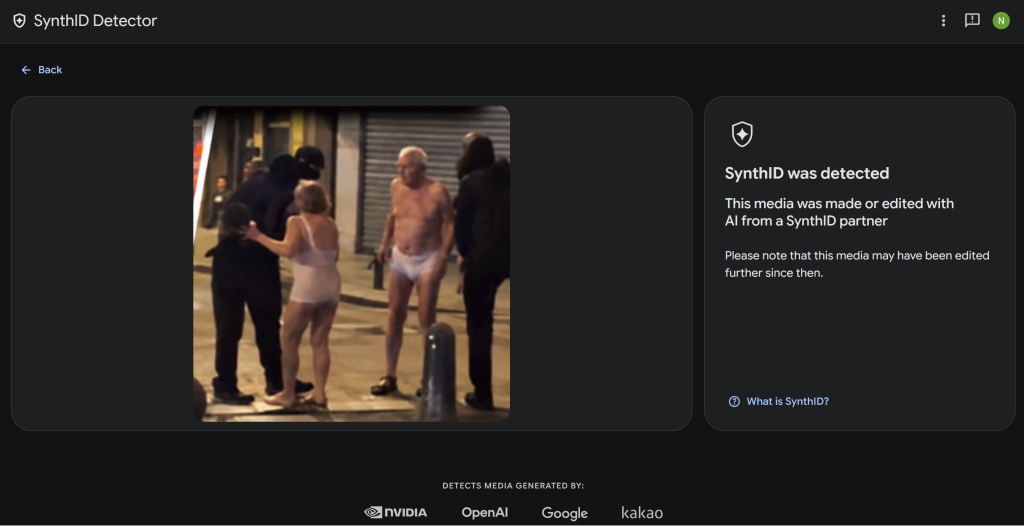Go back using the Back link
The height and width of the screenshot is (526, 1024).
[x=42, y=70]
